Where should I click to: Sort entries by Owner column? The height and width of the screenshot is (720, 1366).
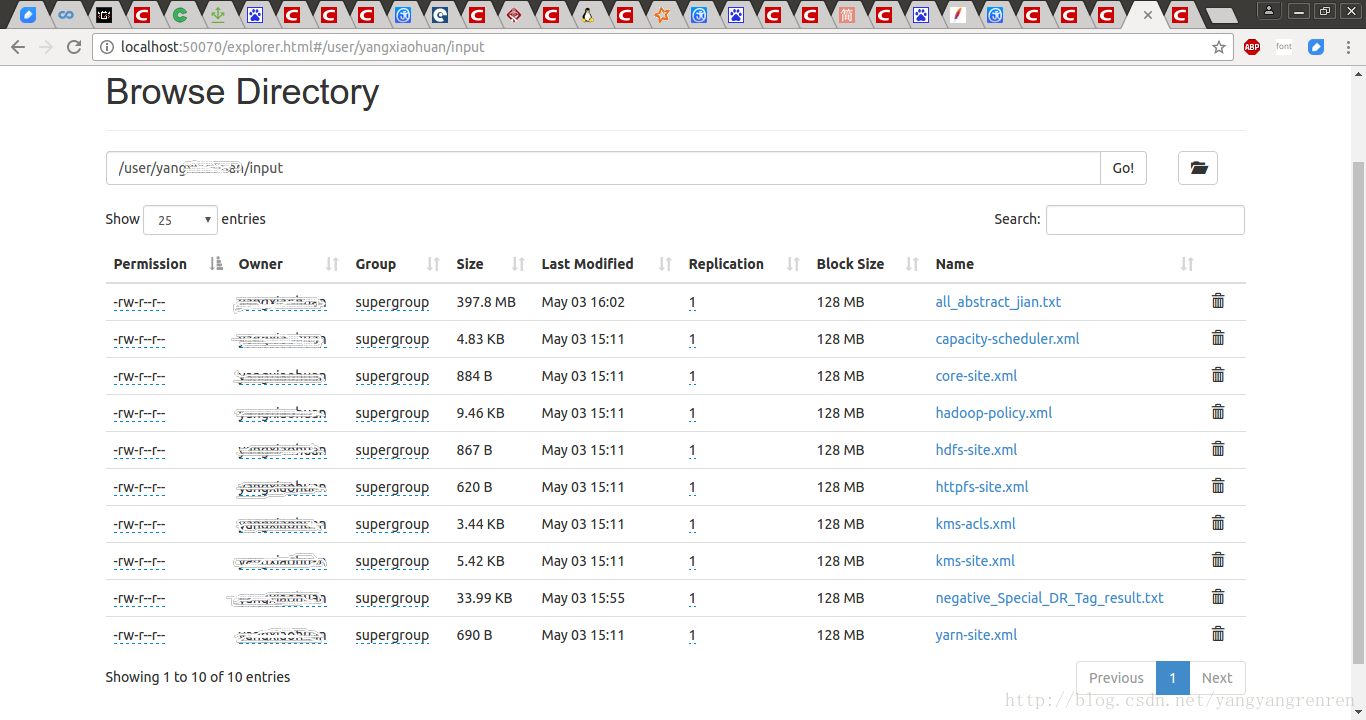point(289,264)
